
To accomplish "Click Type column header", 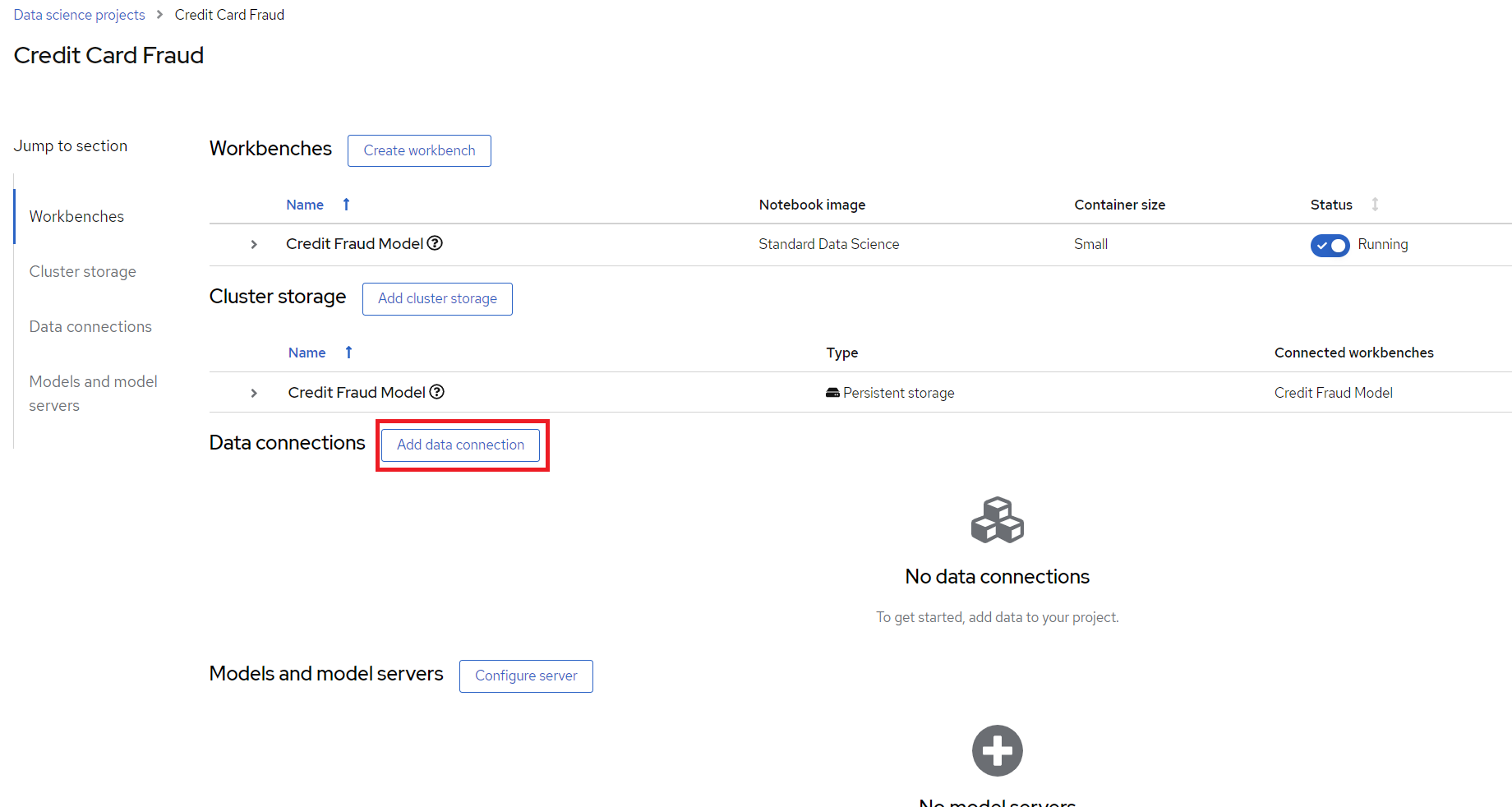I will coord(841,353).
